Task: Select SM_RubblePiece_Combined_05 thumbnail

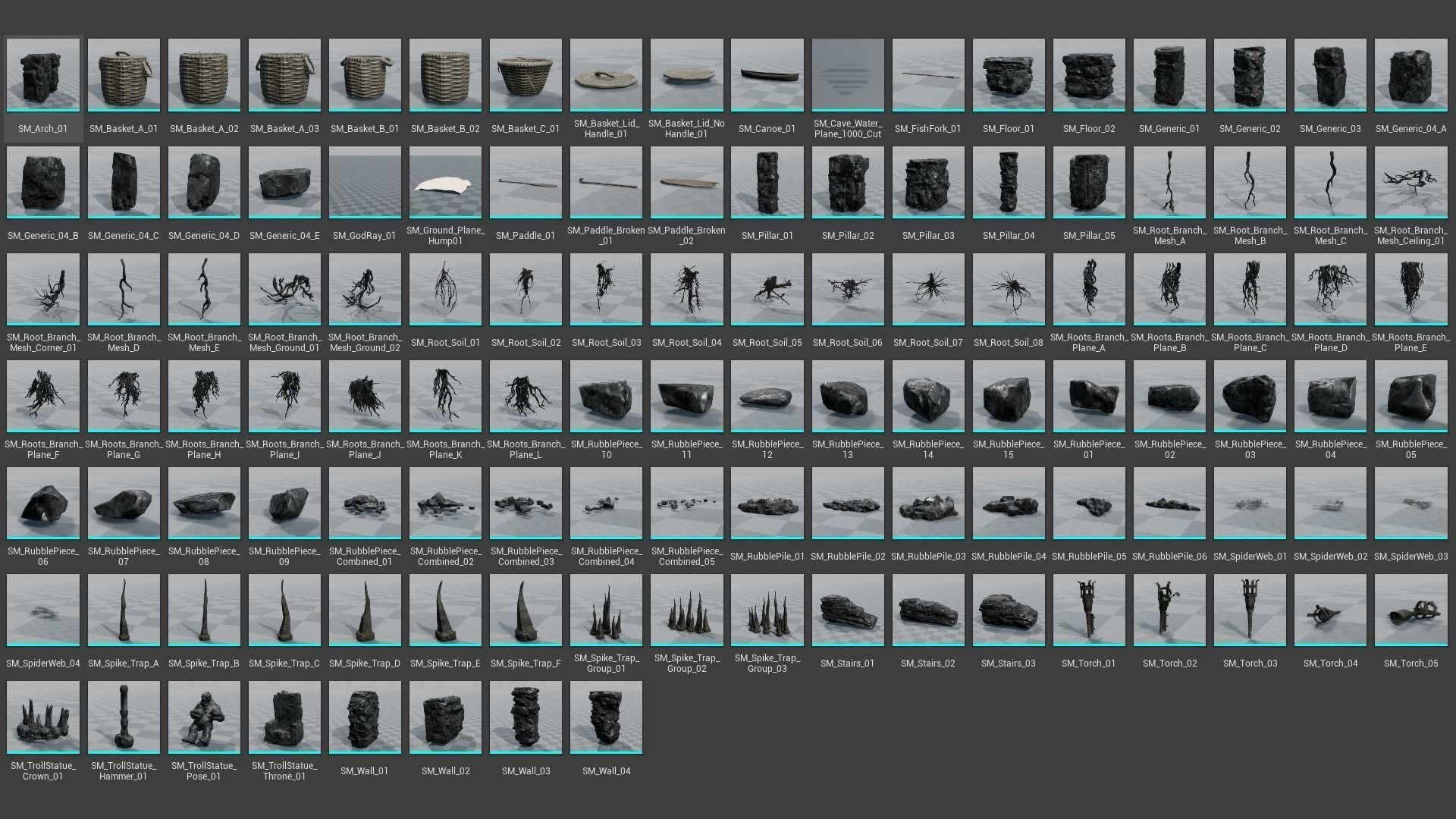Action: pyautogui.click(x=686, y=503)
